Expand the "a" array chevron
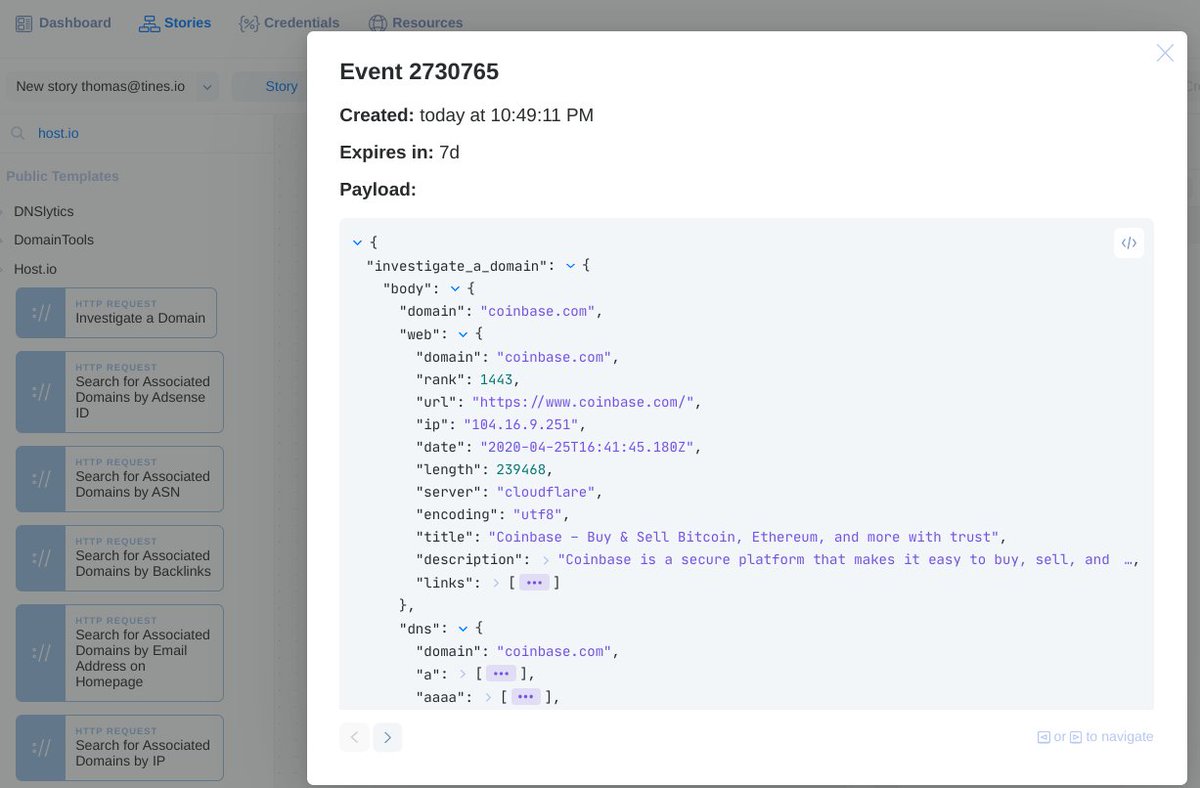 pyautogui.click(x=463, y=674)
